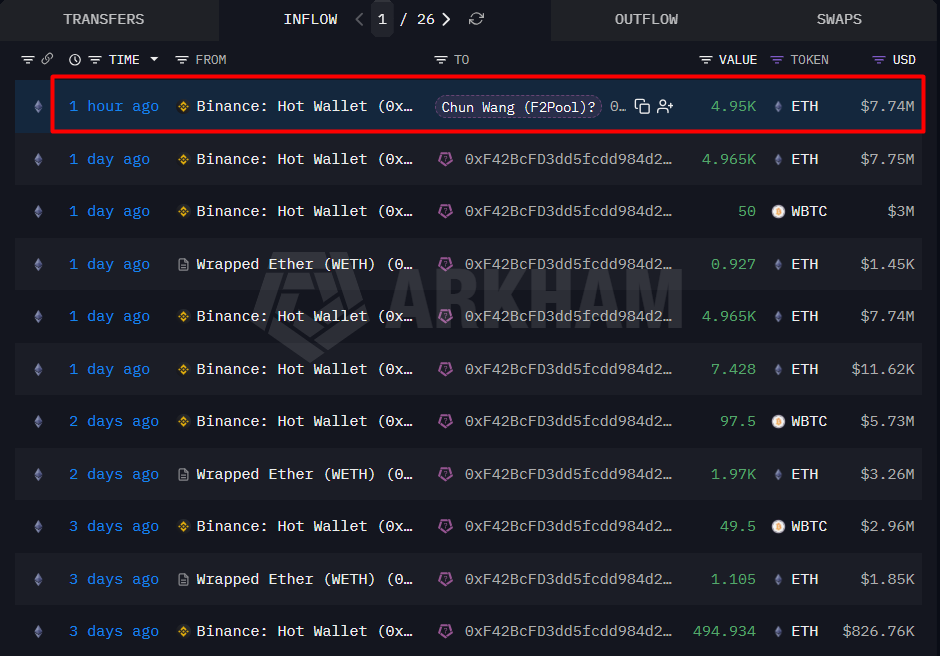
Task: Copy the Chun Wang address
Action: click(642, 106)
